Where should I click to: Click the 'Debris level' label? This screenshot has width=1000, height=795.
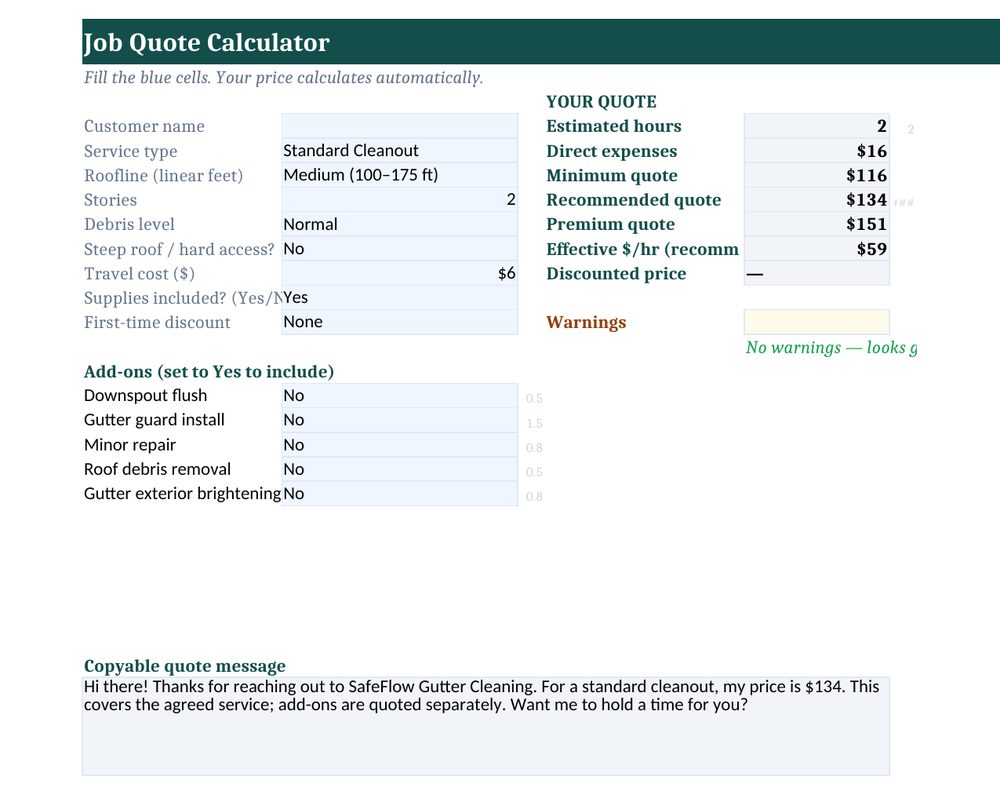[x=129, y=224]
